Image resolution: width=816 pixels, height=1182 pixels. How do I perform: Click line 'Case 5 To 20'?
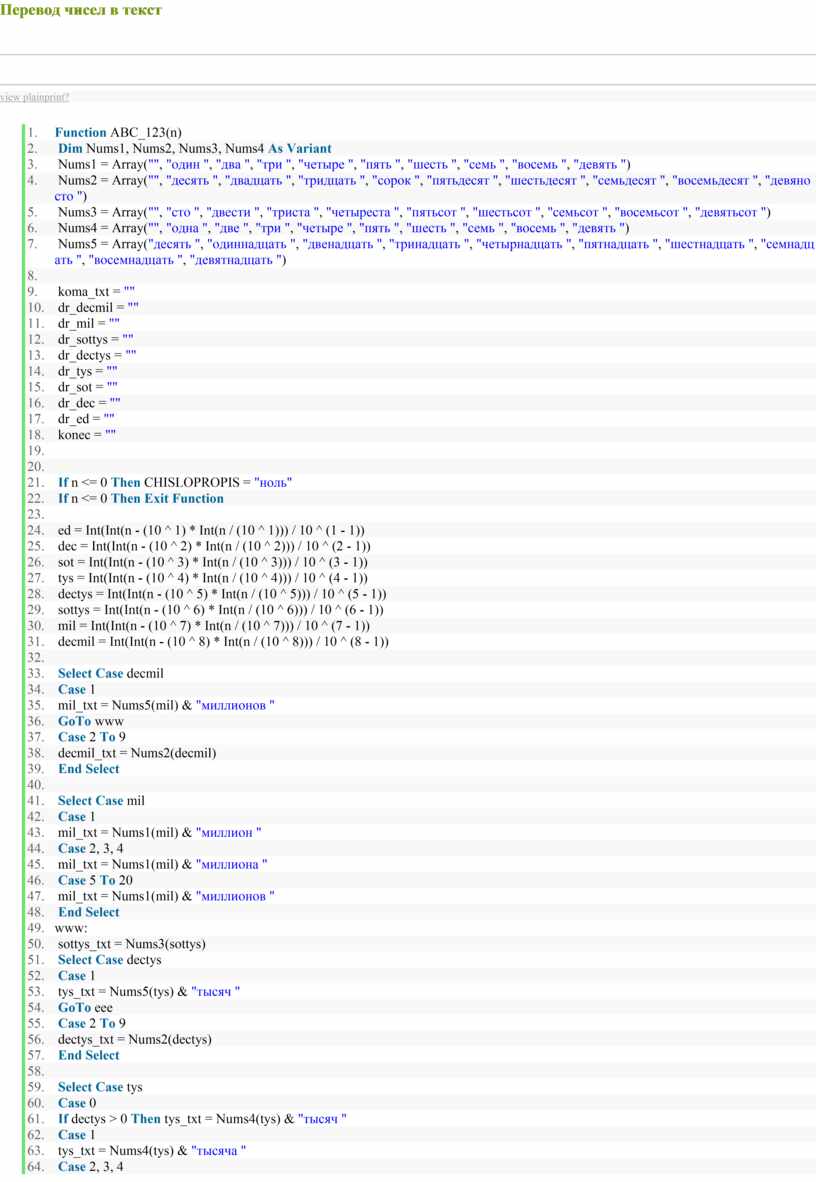95,880
